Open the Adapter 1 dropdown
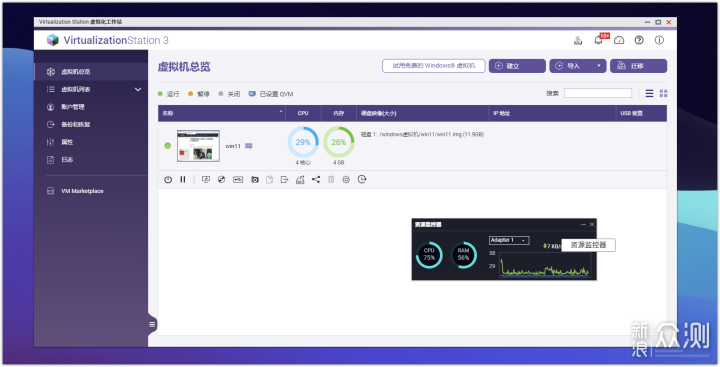 click(x=509, y=240)
